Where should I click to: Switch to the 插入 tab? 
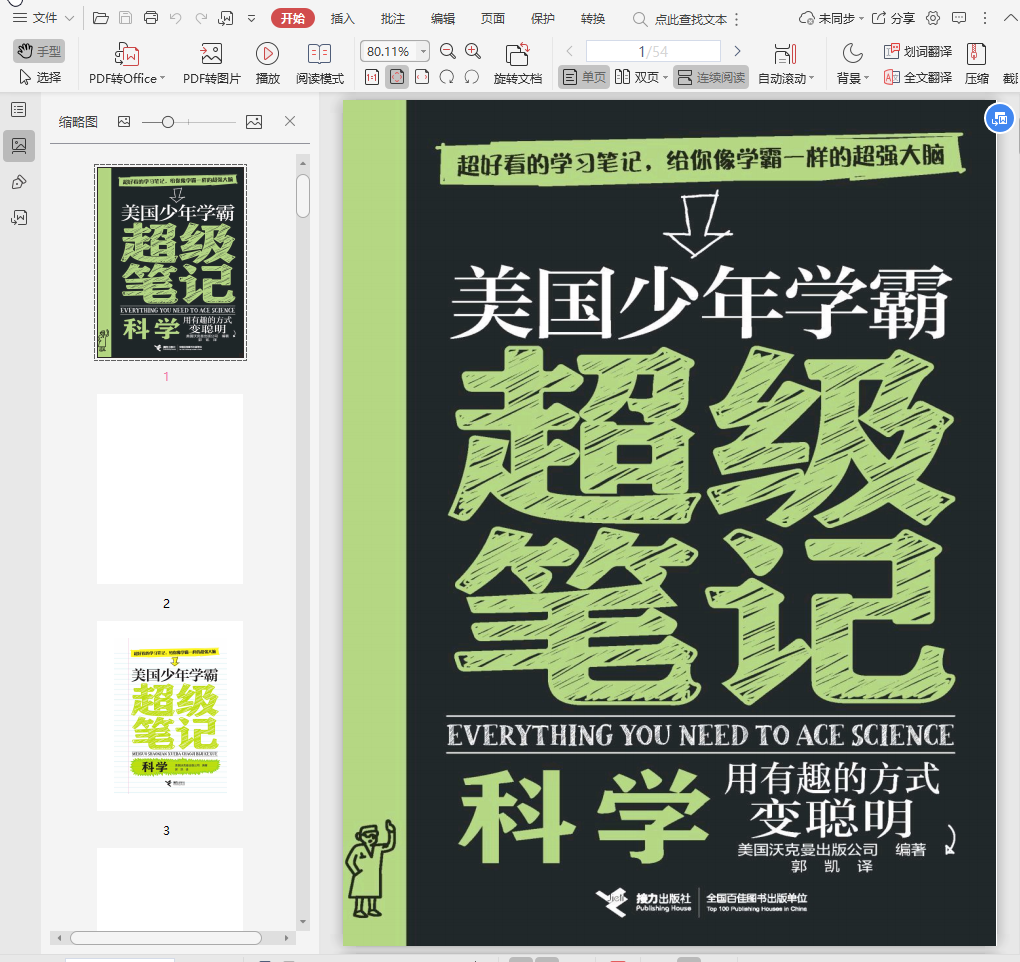(342, 18)
